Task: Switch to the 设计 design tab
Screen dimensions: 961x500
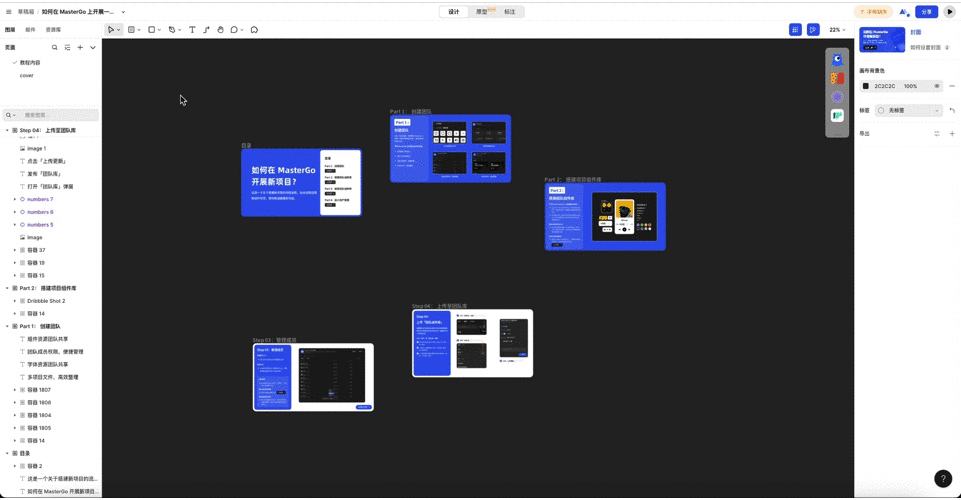Action: point(454,12)
